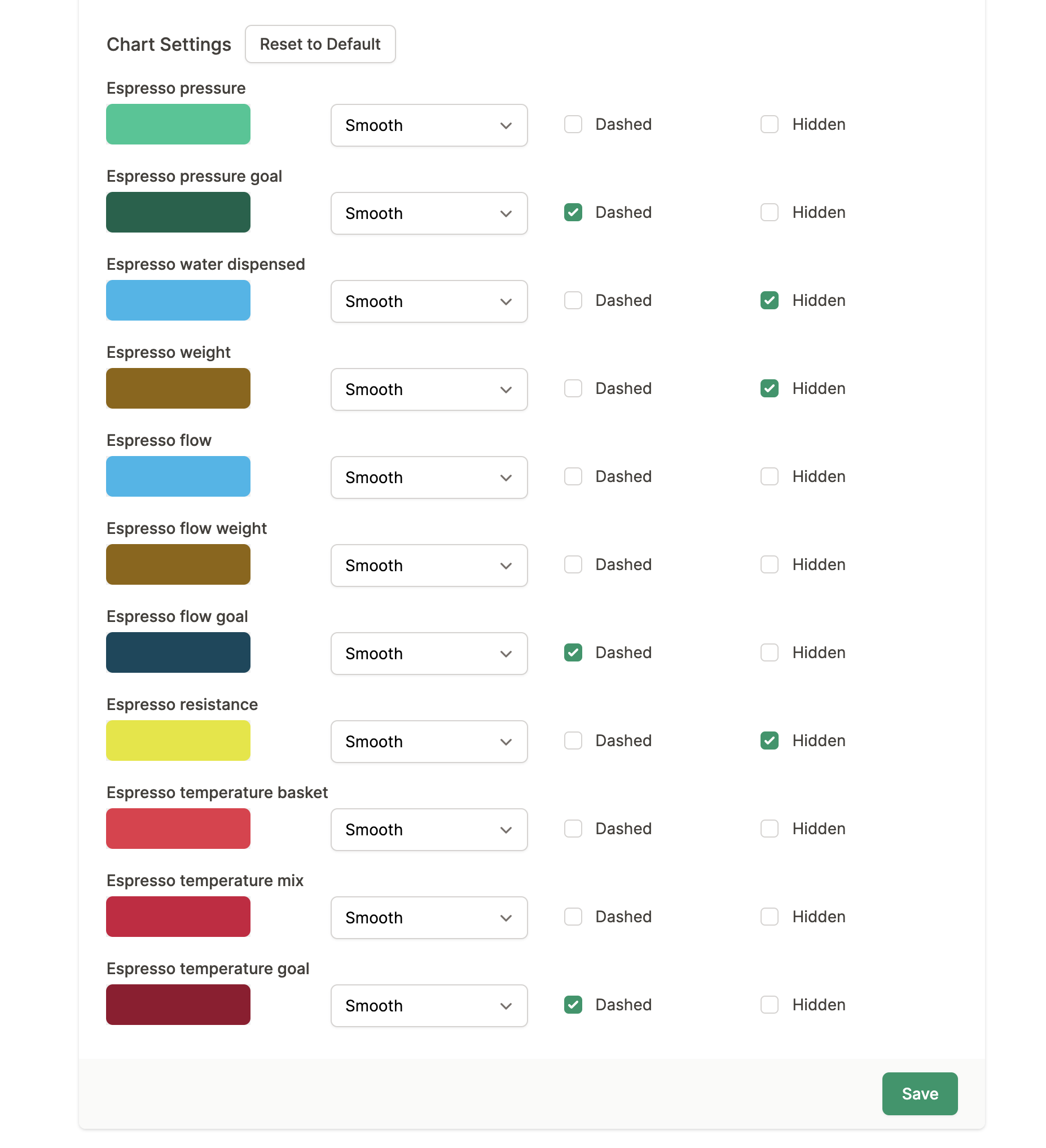
Task: Check Dashed for Espresso temperature mix
Action: click(x=573, y=917)
